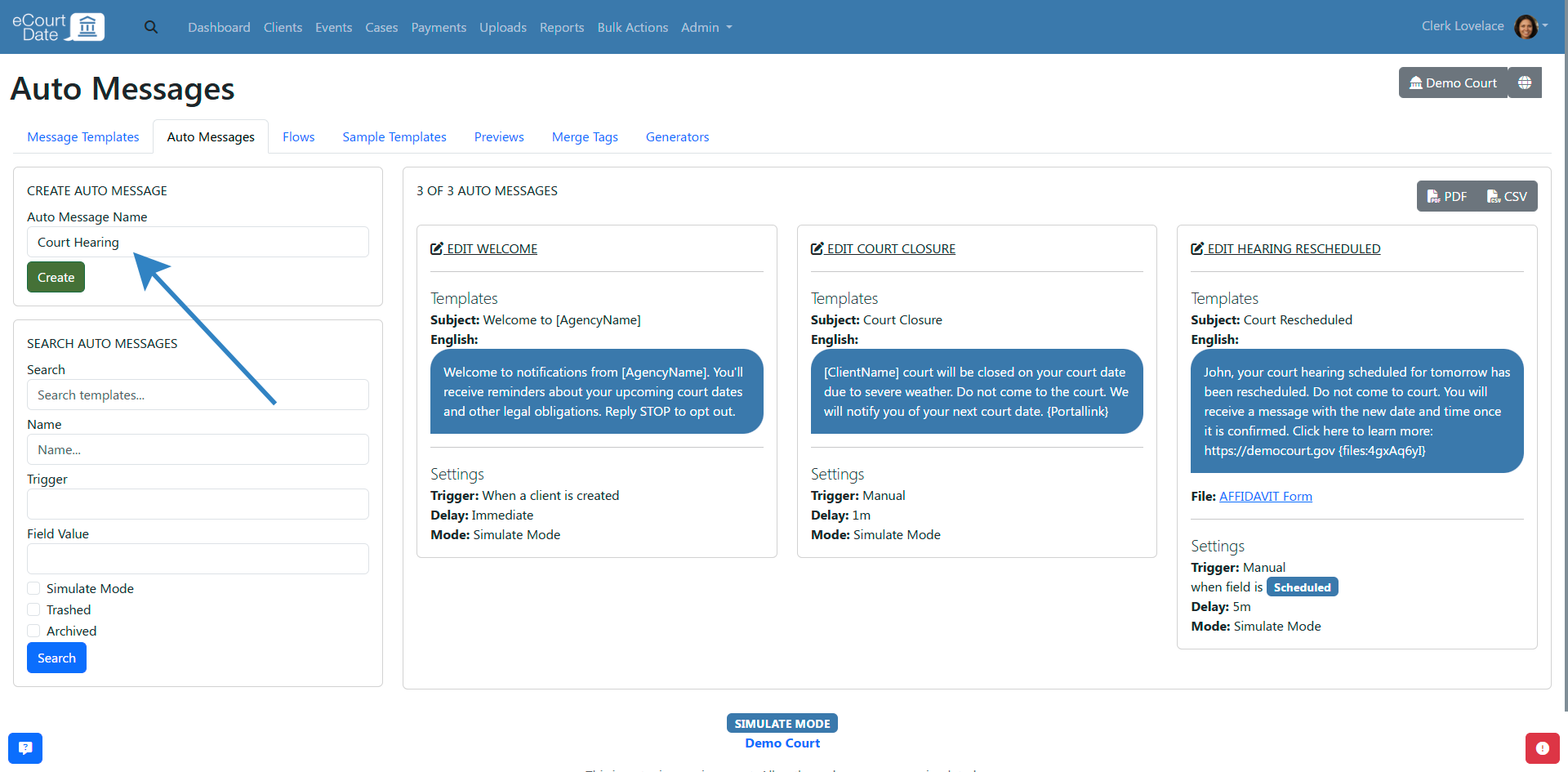Open Edit Welcome link
This screenshot has width=1568, height=772.
coord(483,248)
